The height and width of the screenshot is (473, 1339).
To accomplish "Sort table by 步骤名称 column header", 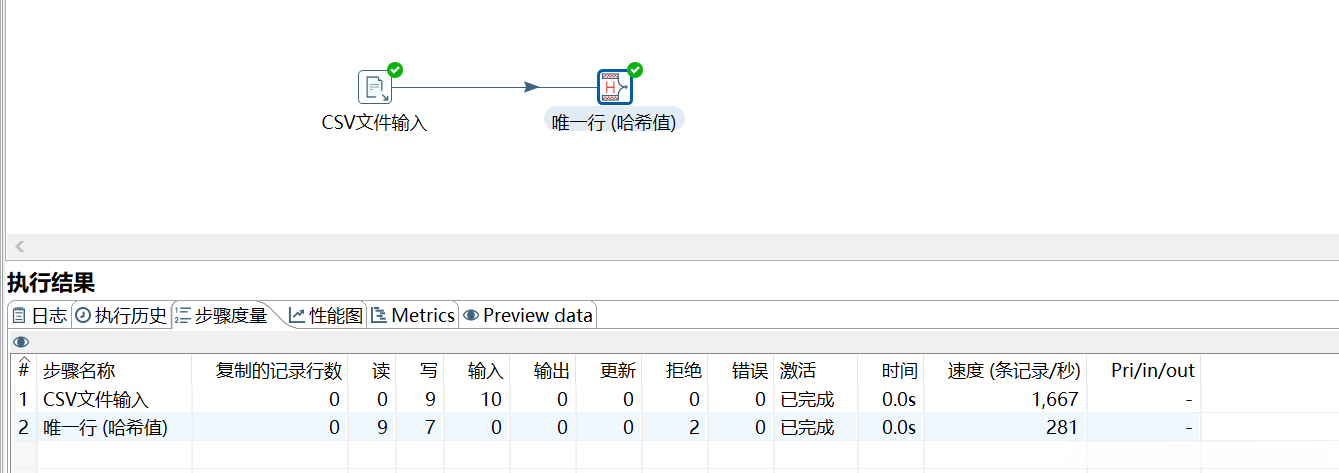I will (79, 371).
